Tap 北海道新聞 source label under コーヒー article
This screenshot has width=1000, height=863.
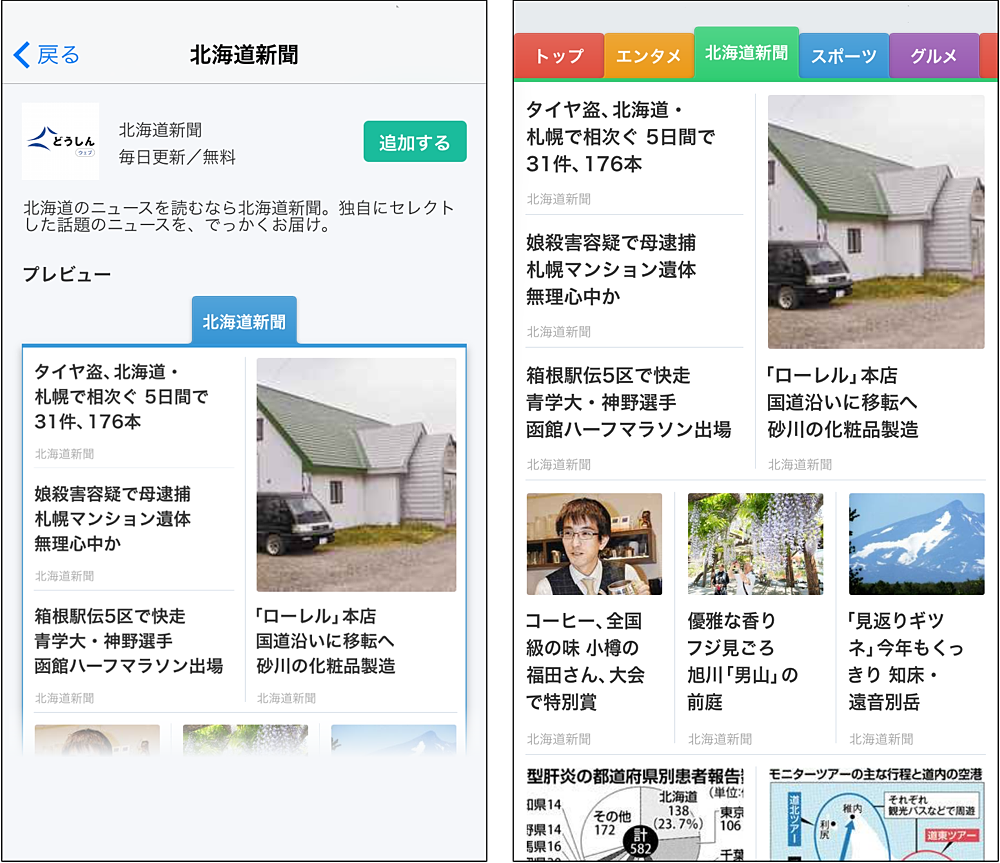559,739
